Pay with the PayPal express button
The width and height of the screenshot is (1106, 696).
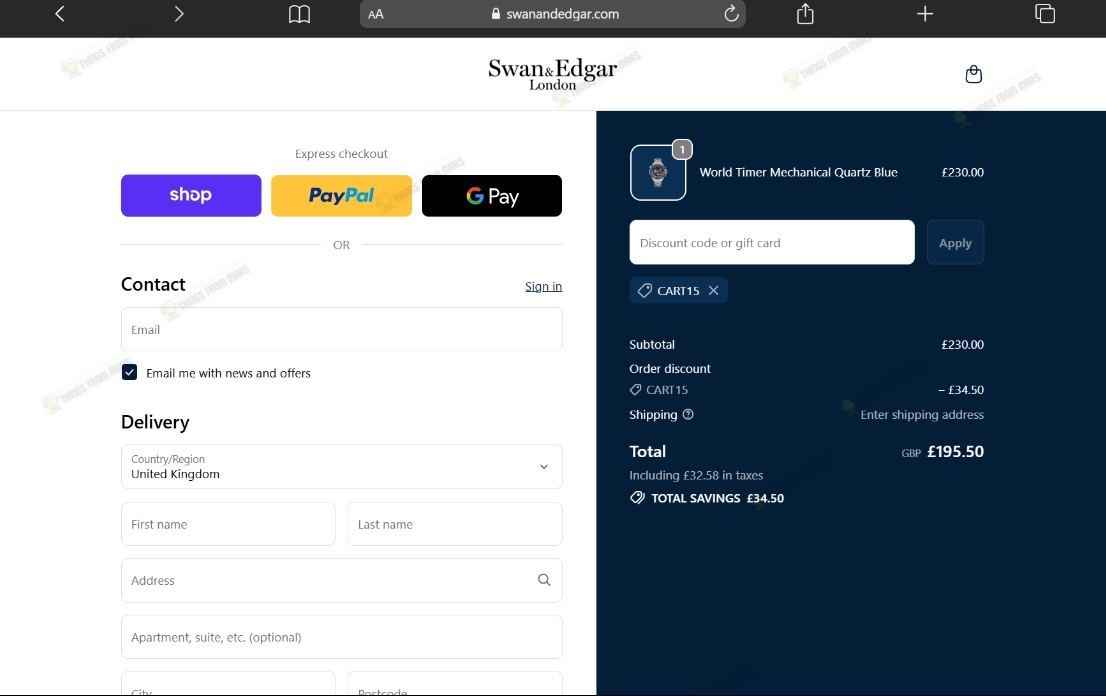pyautogui.click(x=341, y=195)
